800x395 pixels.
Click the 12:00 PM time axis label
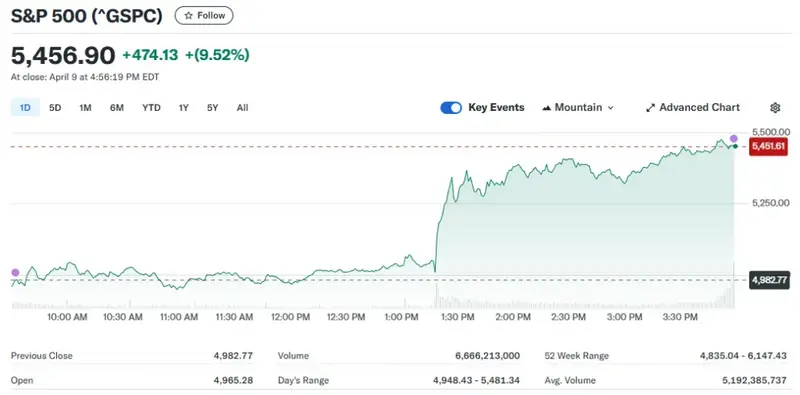coord(290,317)
